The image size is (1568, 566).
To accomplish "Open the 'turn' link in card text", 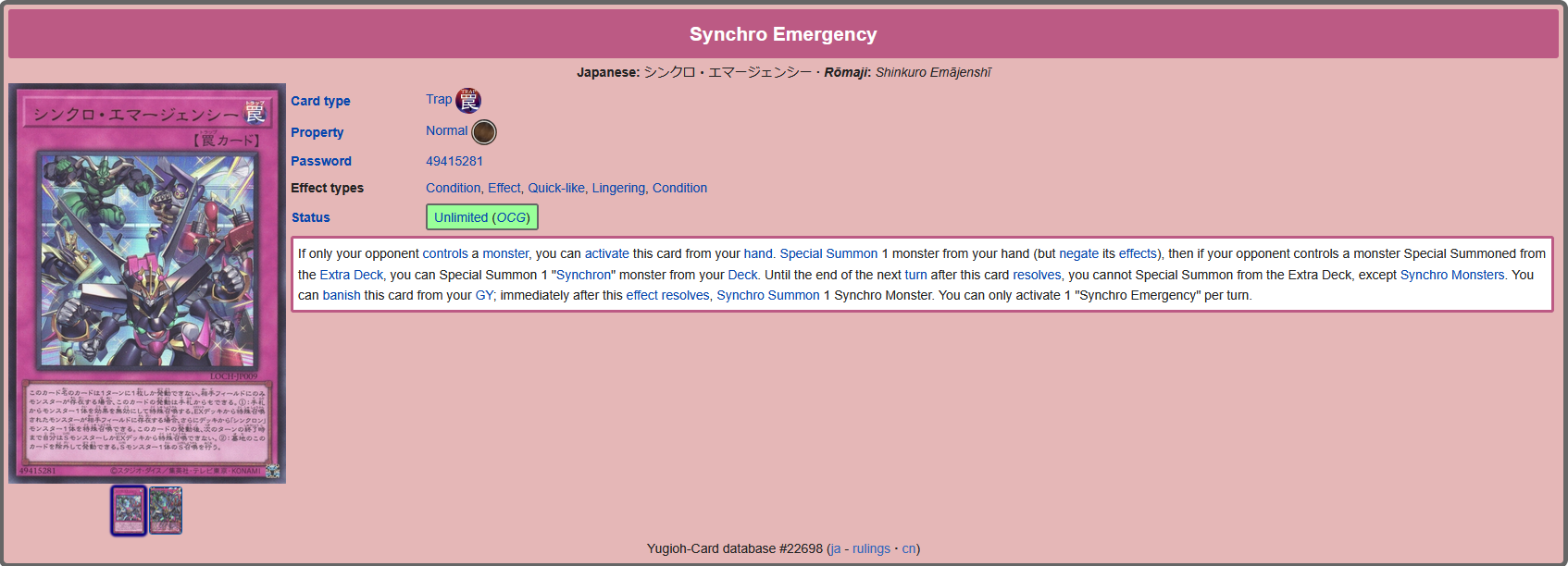I will click(x=915, y=275).
